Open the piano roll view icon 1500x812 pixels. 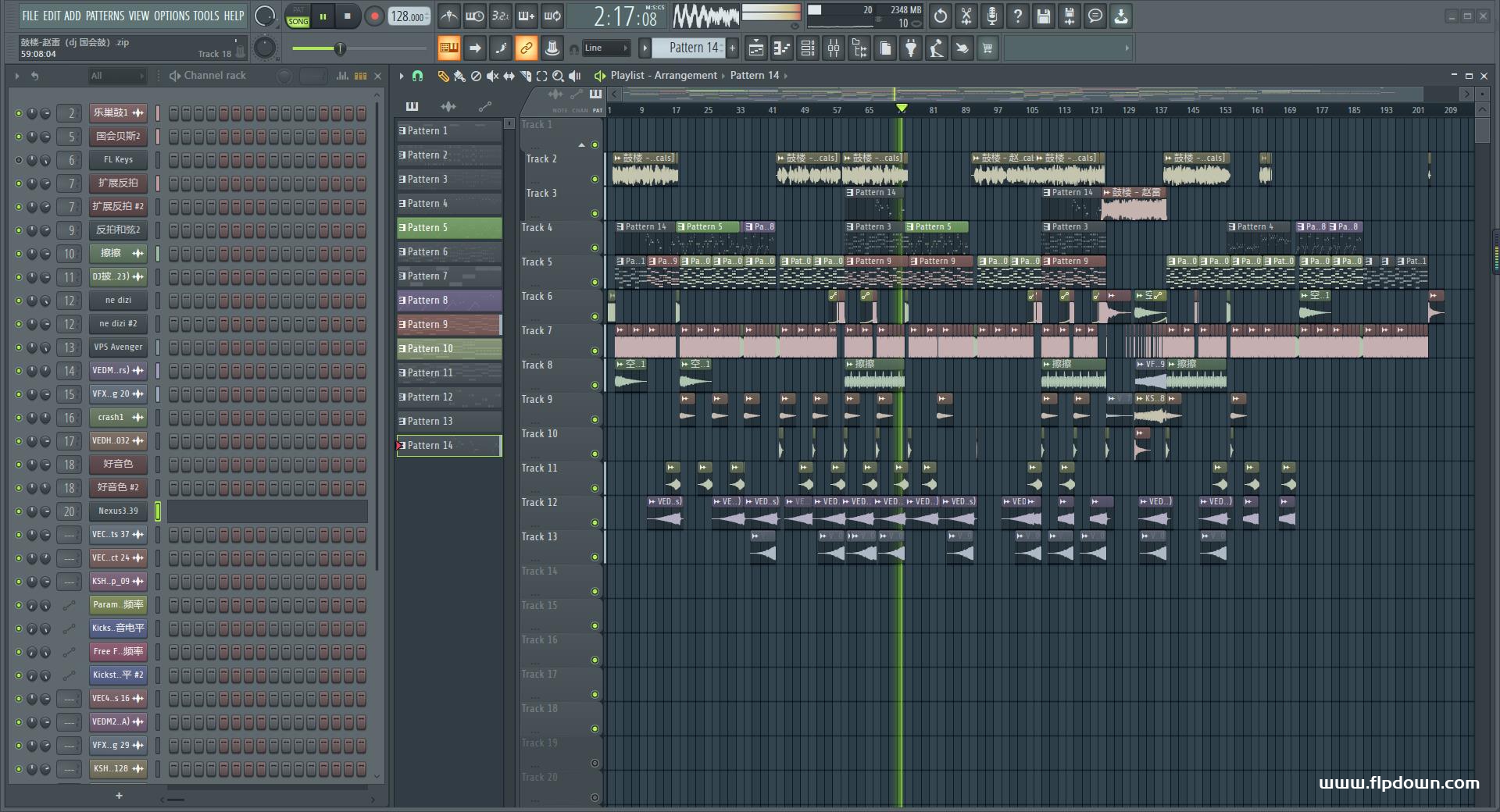(781, 48)
